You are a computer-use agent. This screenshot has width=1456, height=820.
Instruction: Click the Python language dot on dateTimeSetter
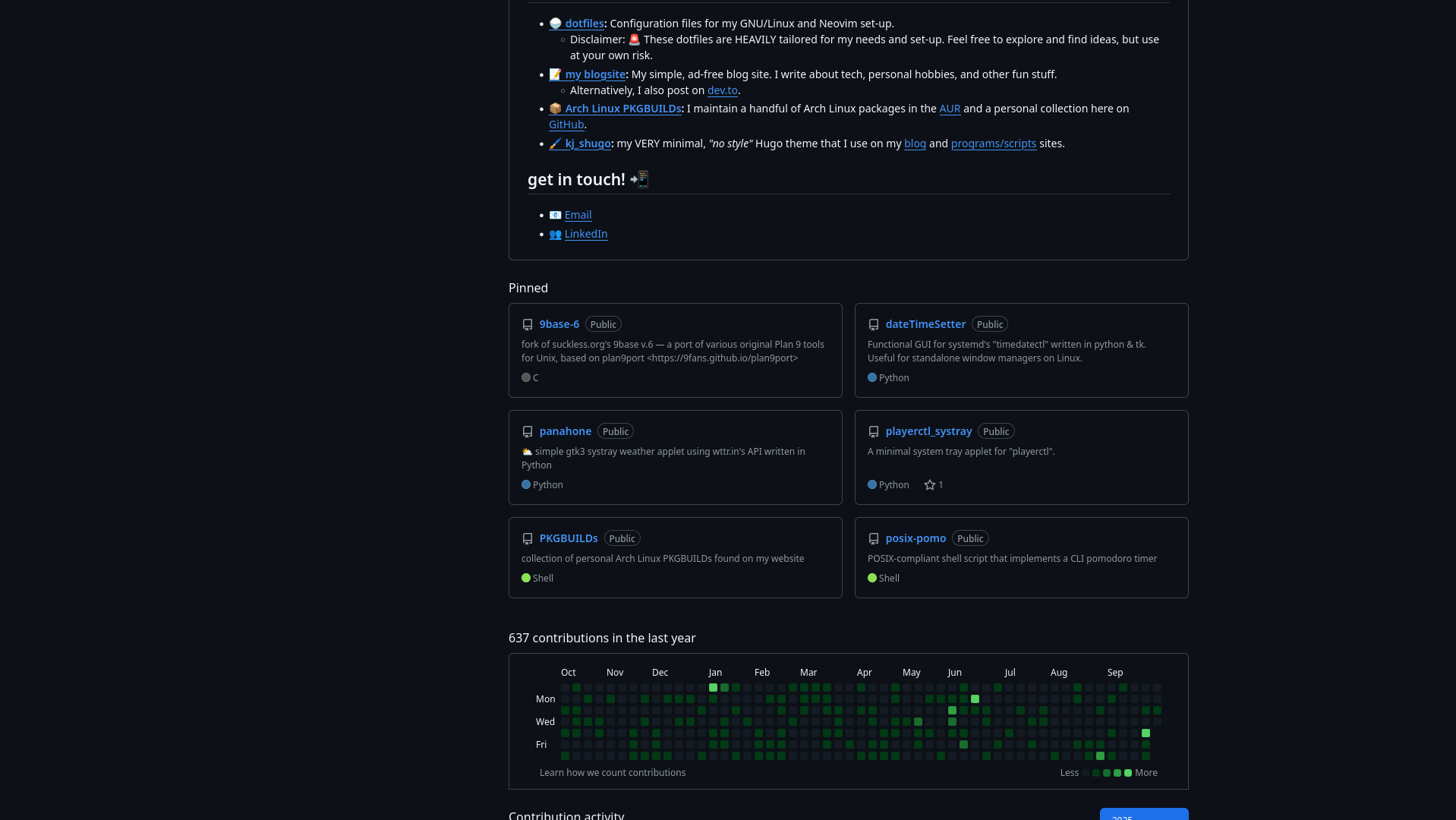(871, 377)
